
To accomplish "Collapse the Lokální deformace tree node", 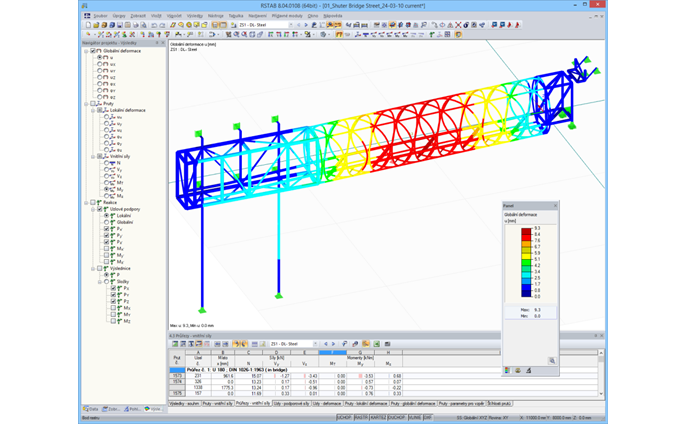I will point(93,110).
